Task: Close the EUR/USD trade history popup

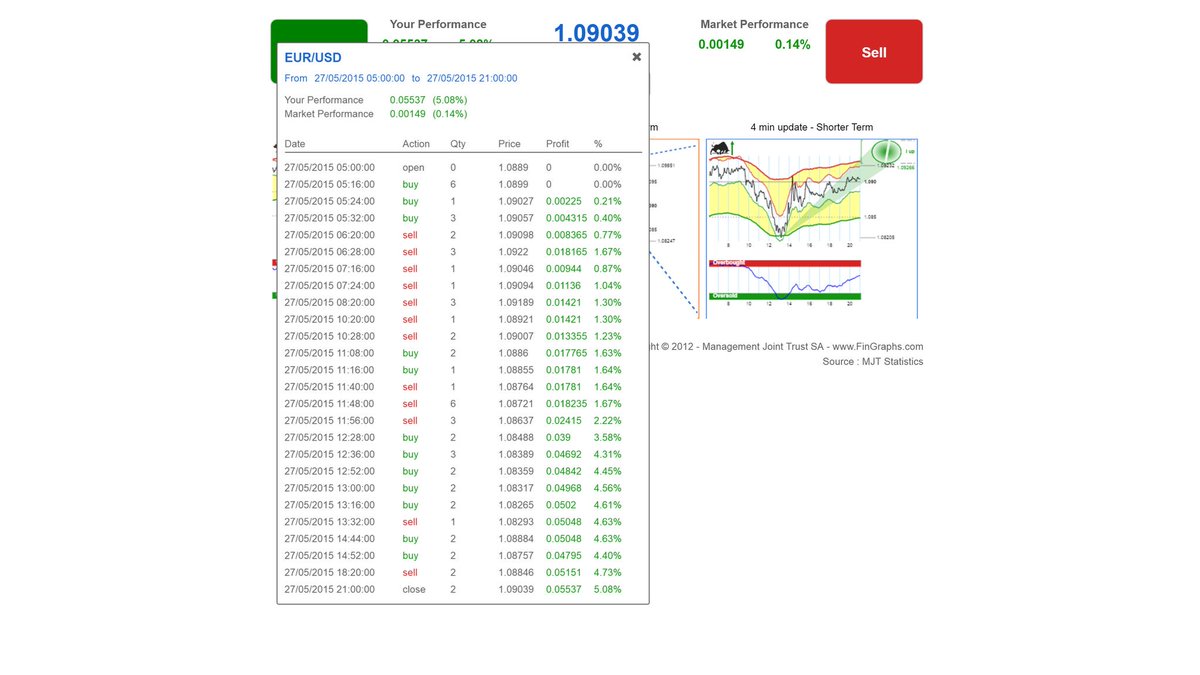Action: (636, 57)
